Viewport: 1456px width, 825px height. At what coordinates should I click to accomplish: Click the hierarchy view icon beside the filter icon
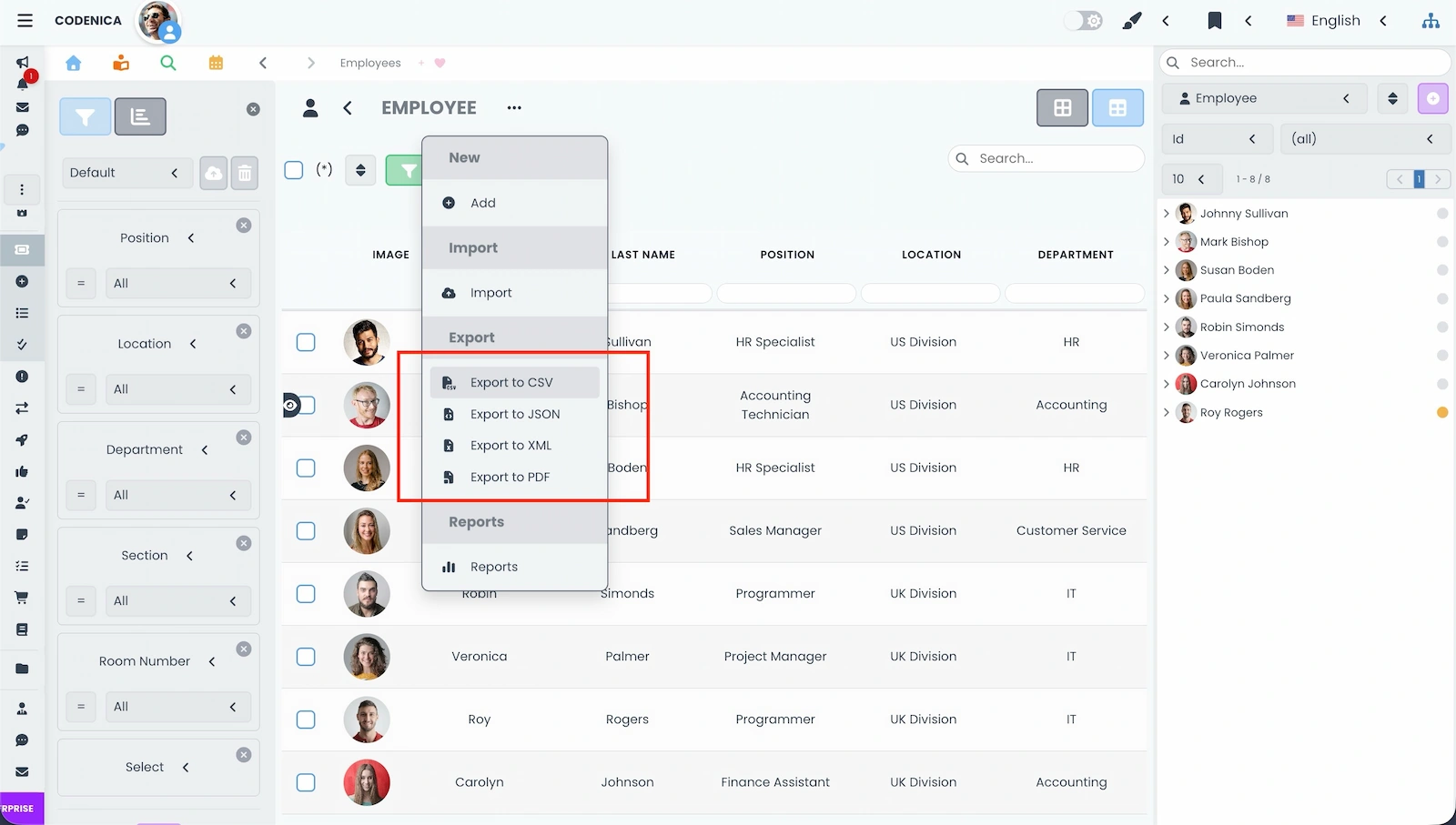[x=140, y=116]
